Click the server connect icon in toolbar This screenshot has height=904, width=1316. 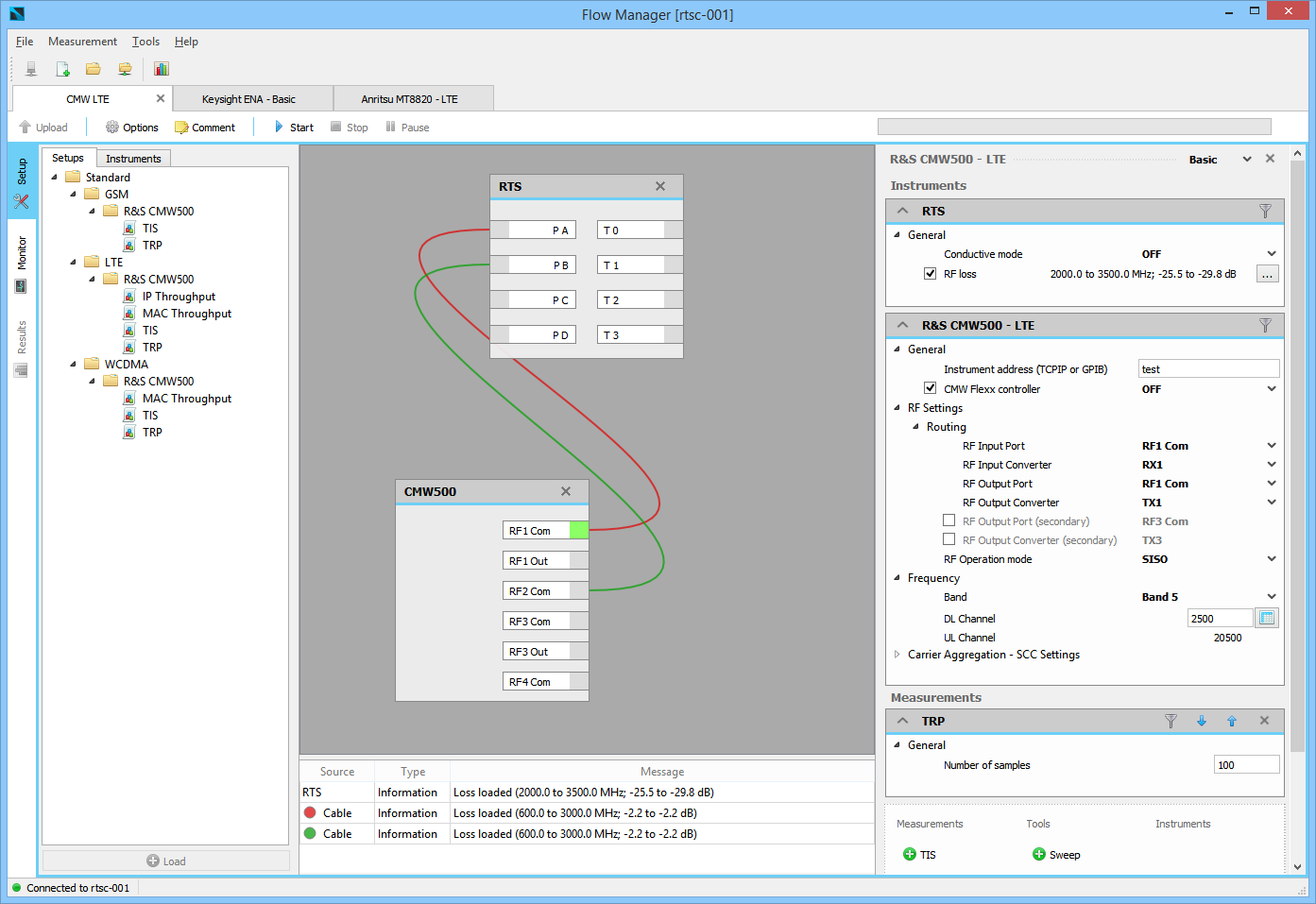pos(31,69)
